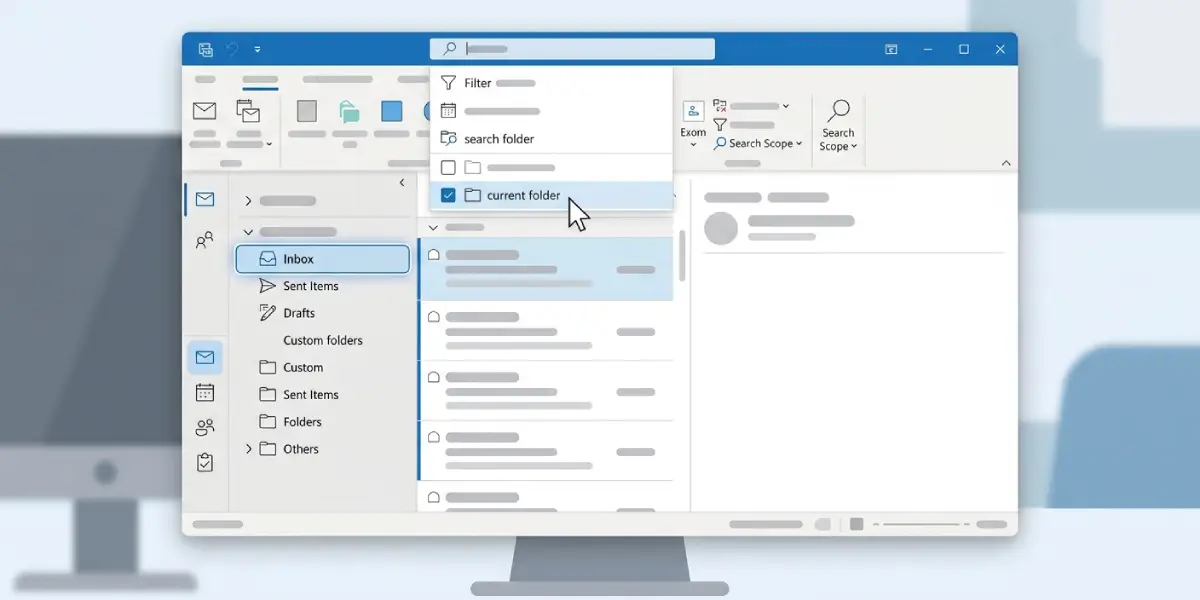The height and width of the screenshot is (600, 1200).
Task: Open the small Search Scope dropdown
Action: [799, 144]
